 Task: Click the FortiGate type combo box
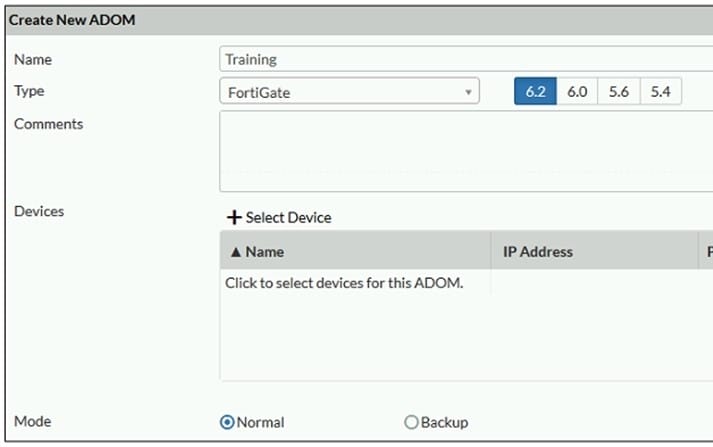pyautogui.click(x=340, y=93)
